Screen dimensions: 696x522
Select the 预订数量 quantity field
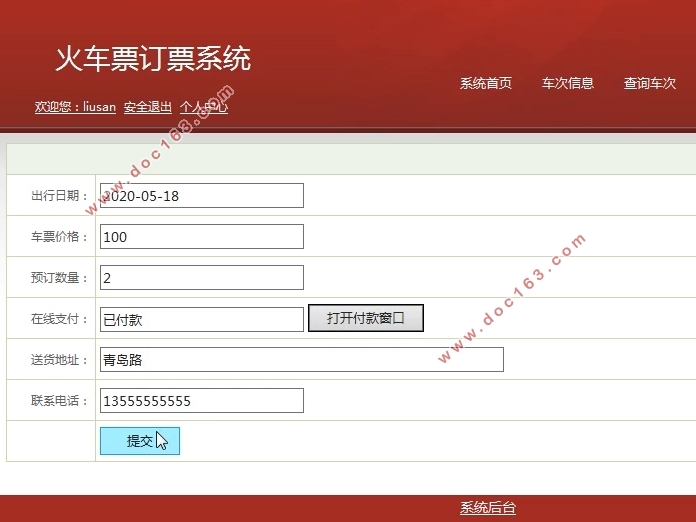[202, 277]
